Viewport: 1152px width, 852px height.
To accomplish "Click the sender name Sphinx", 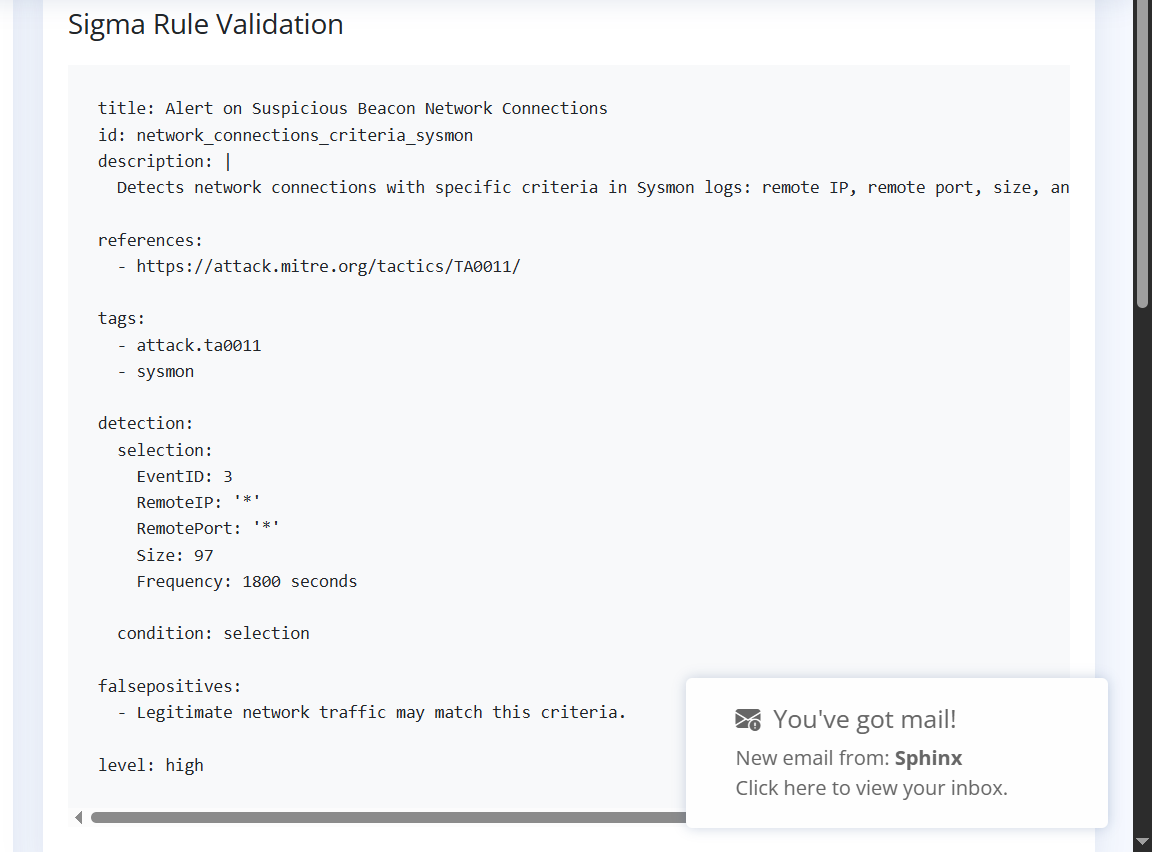I will click(928, 758).
